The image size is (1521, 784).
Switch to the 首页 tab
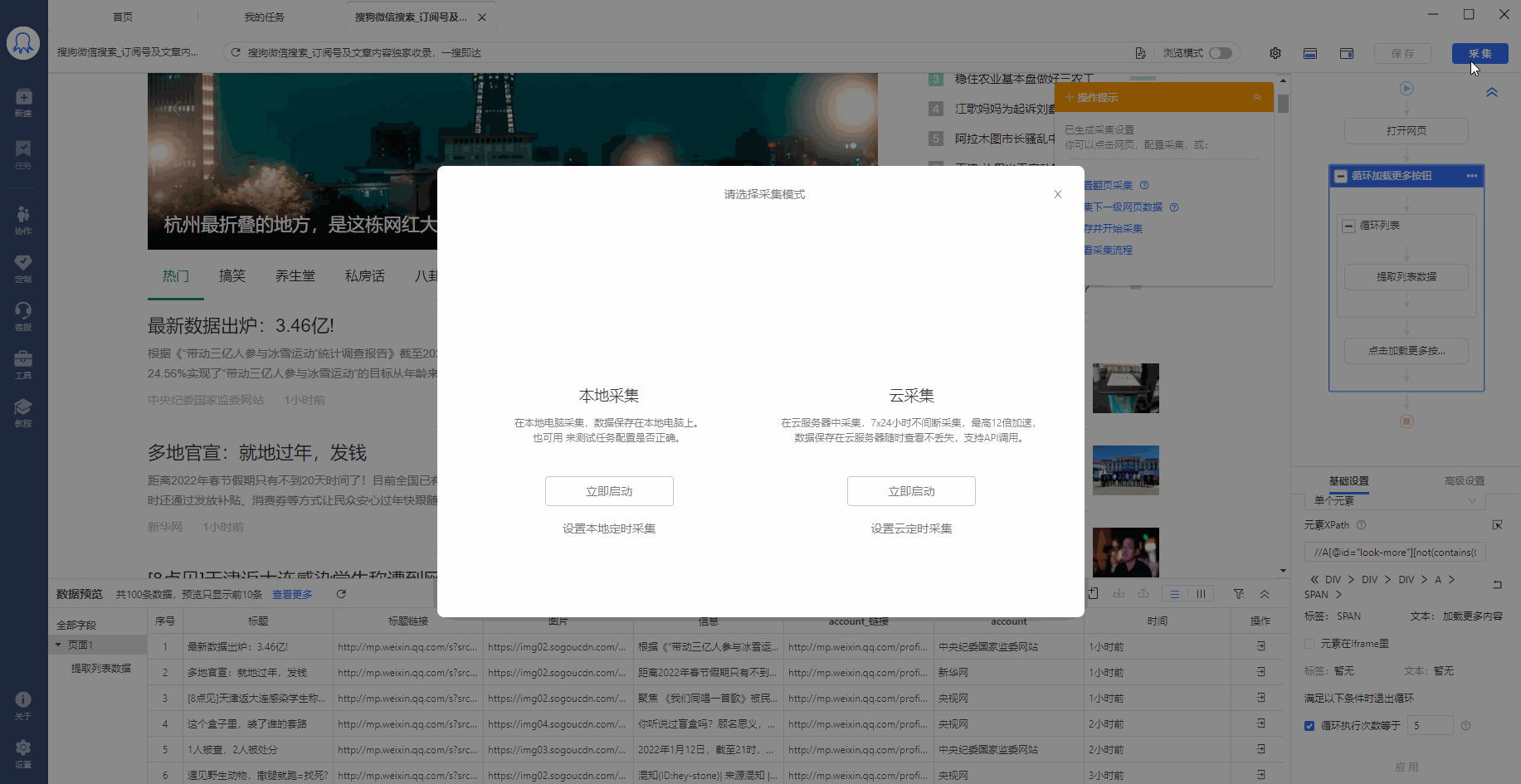tap(123, 17)
